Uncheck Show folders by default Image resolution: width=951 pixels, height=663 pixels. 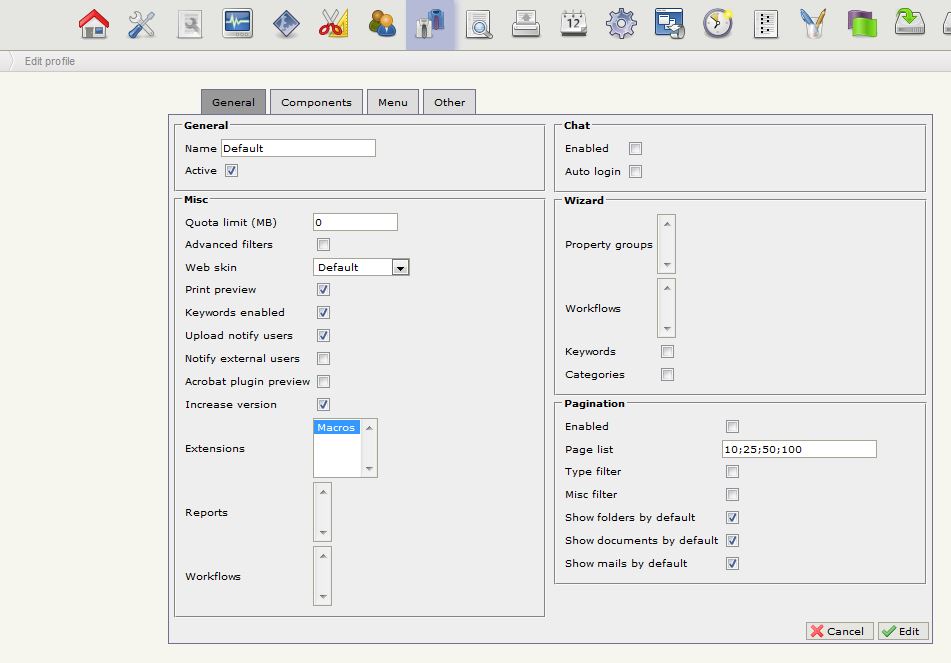click(x=732, y=518)
